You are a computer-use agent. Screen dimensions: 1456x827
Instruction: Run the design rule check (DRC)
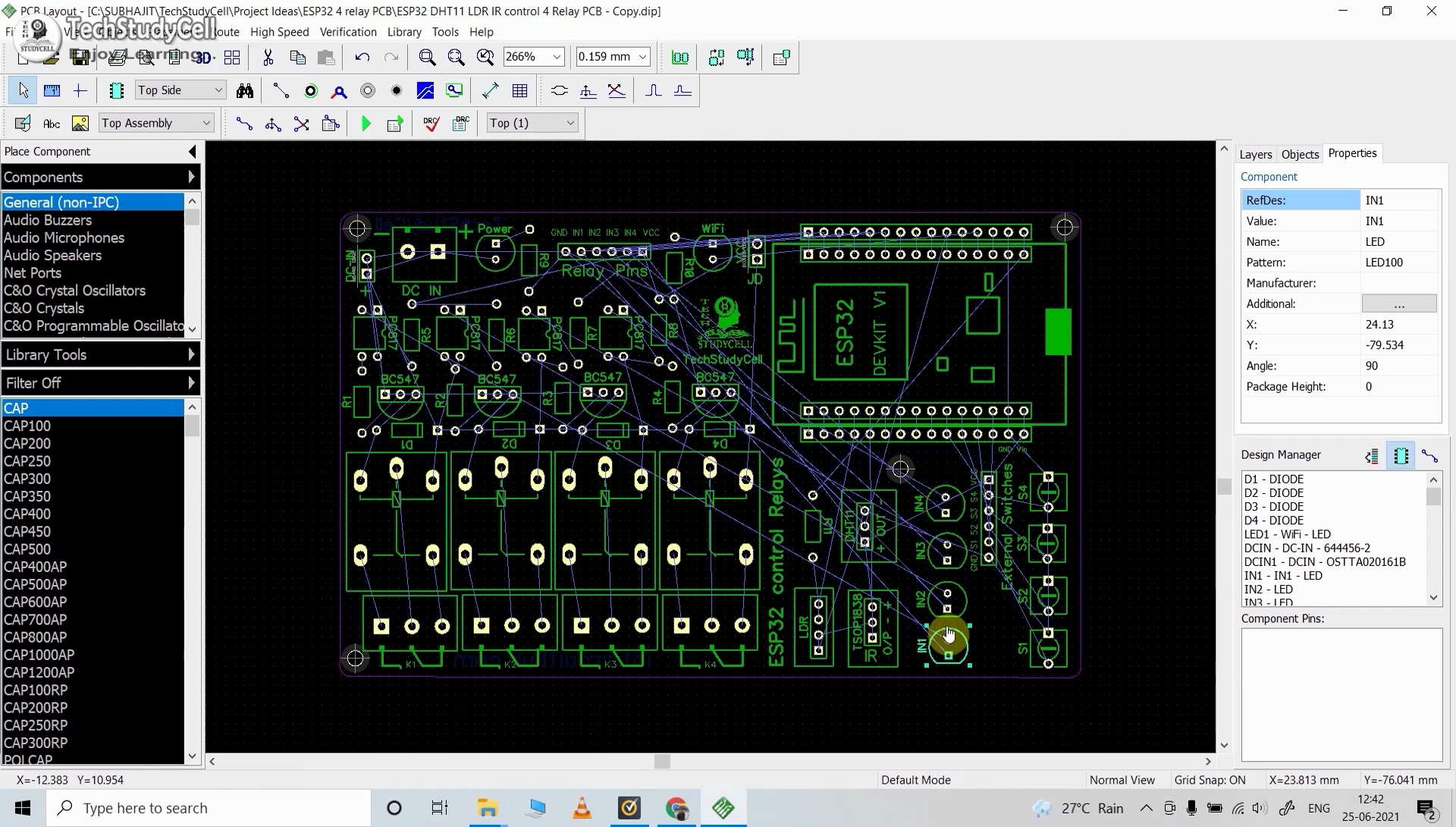(431, 124)
